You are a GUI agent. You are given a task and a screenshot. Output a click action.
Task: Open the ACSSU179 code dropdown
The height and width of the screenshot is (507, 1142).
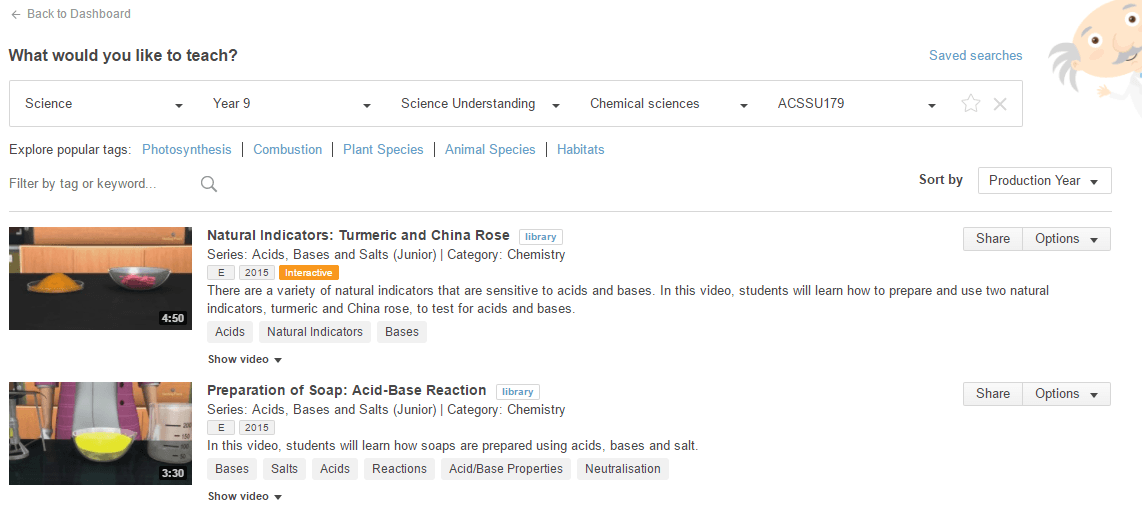[x=856, y=104]
